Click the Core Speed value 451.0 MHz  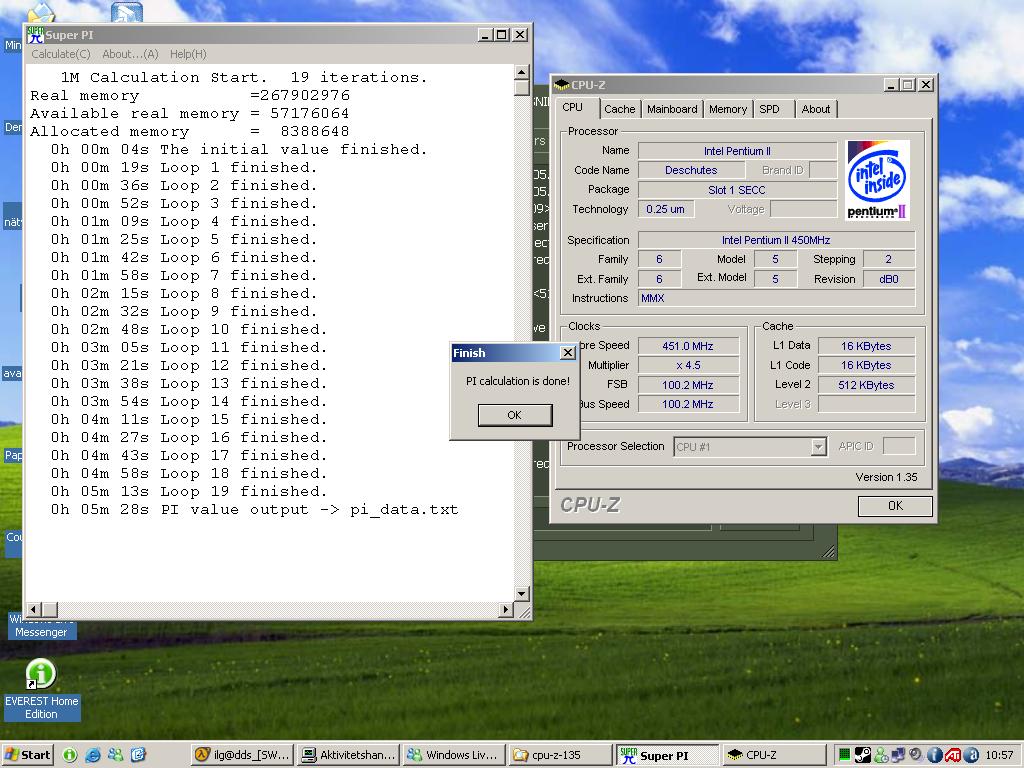tap(688, 346)
